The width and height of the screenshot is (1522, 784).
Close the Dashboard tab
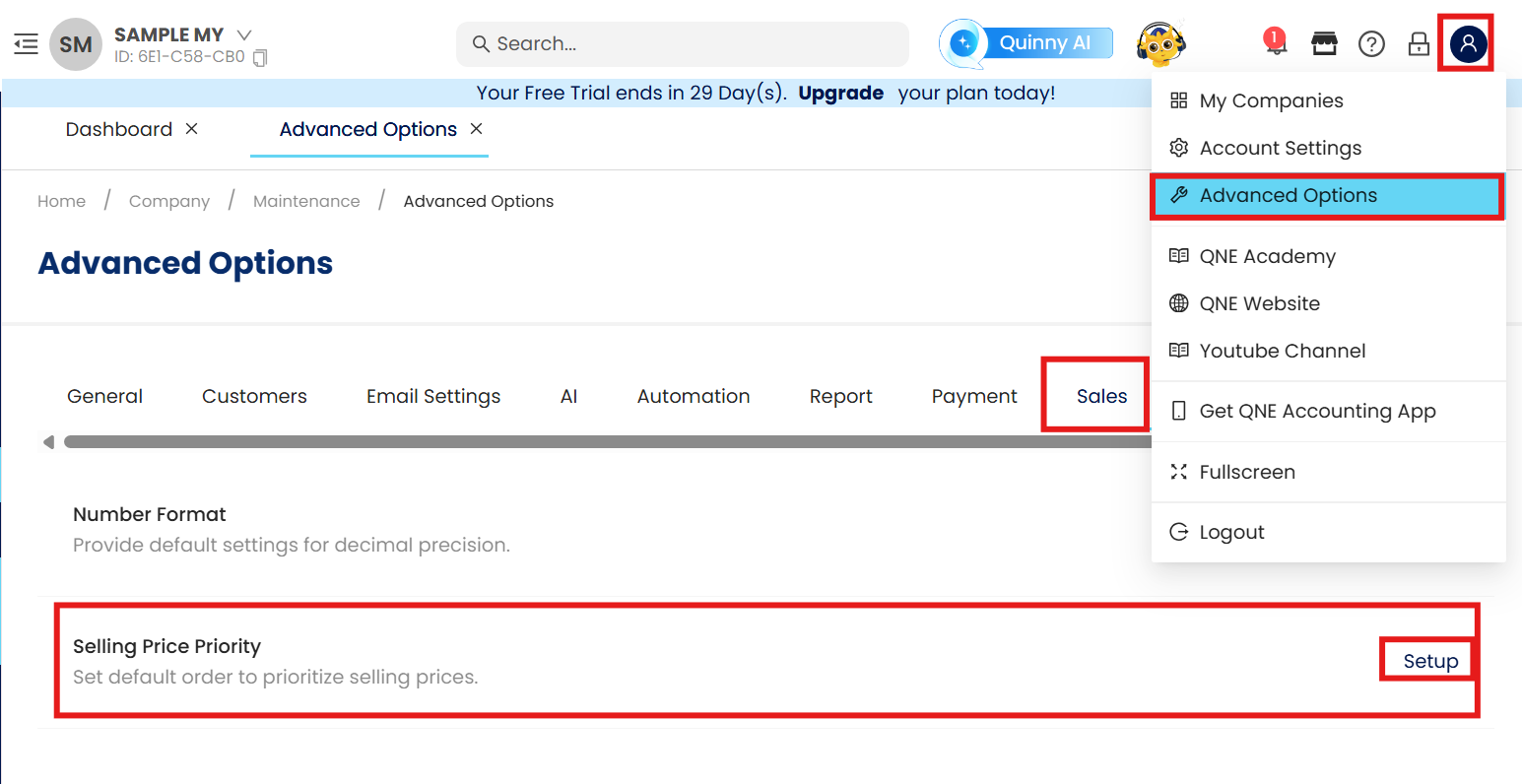point(192,129)
